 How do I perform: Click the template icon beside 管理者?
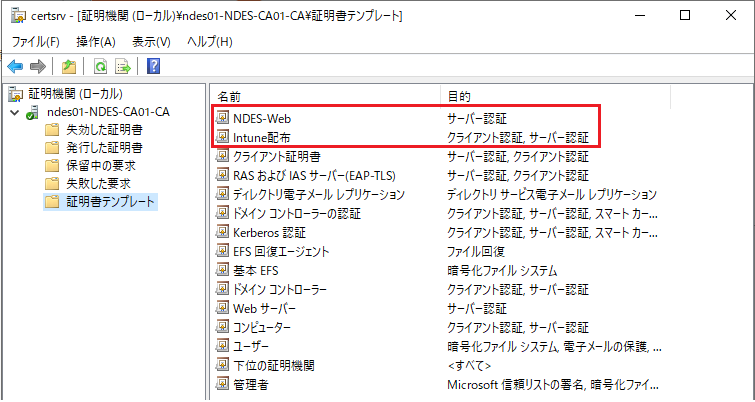(x=222, y=385)
